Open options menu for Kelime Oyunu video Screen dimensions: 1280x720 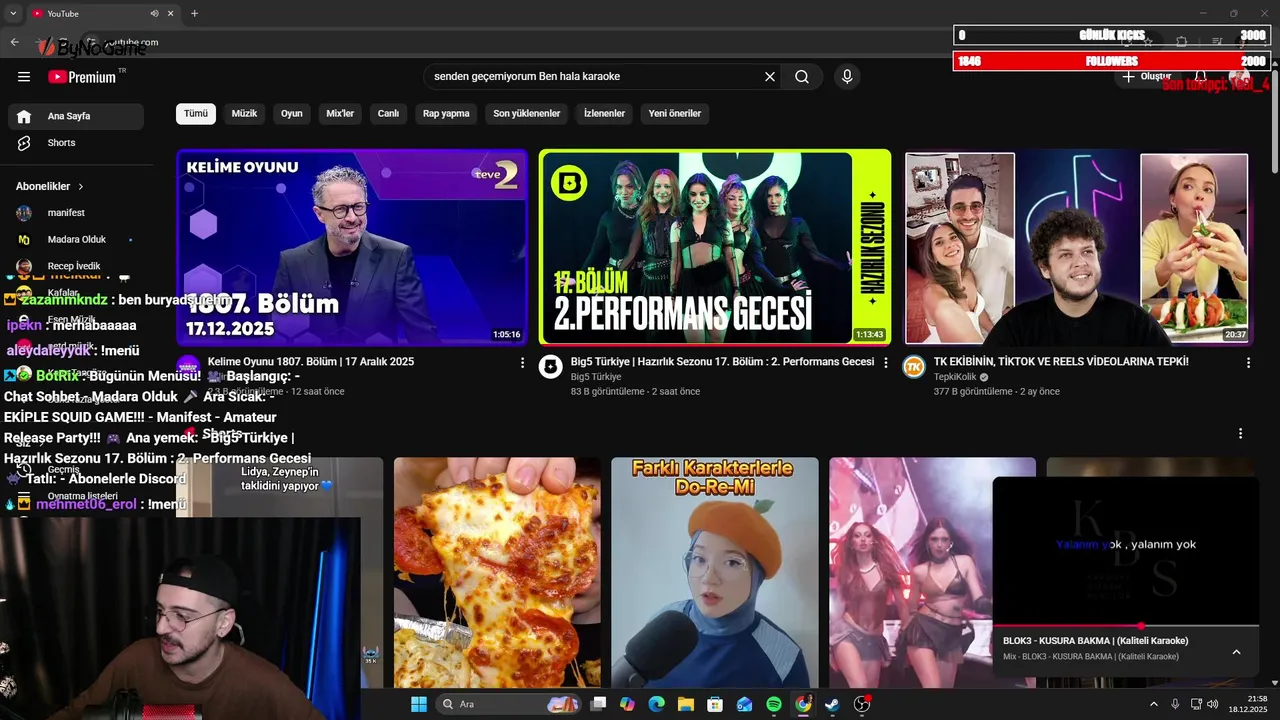[522, 363]
